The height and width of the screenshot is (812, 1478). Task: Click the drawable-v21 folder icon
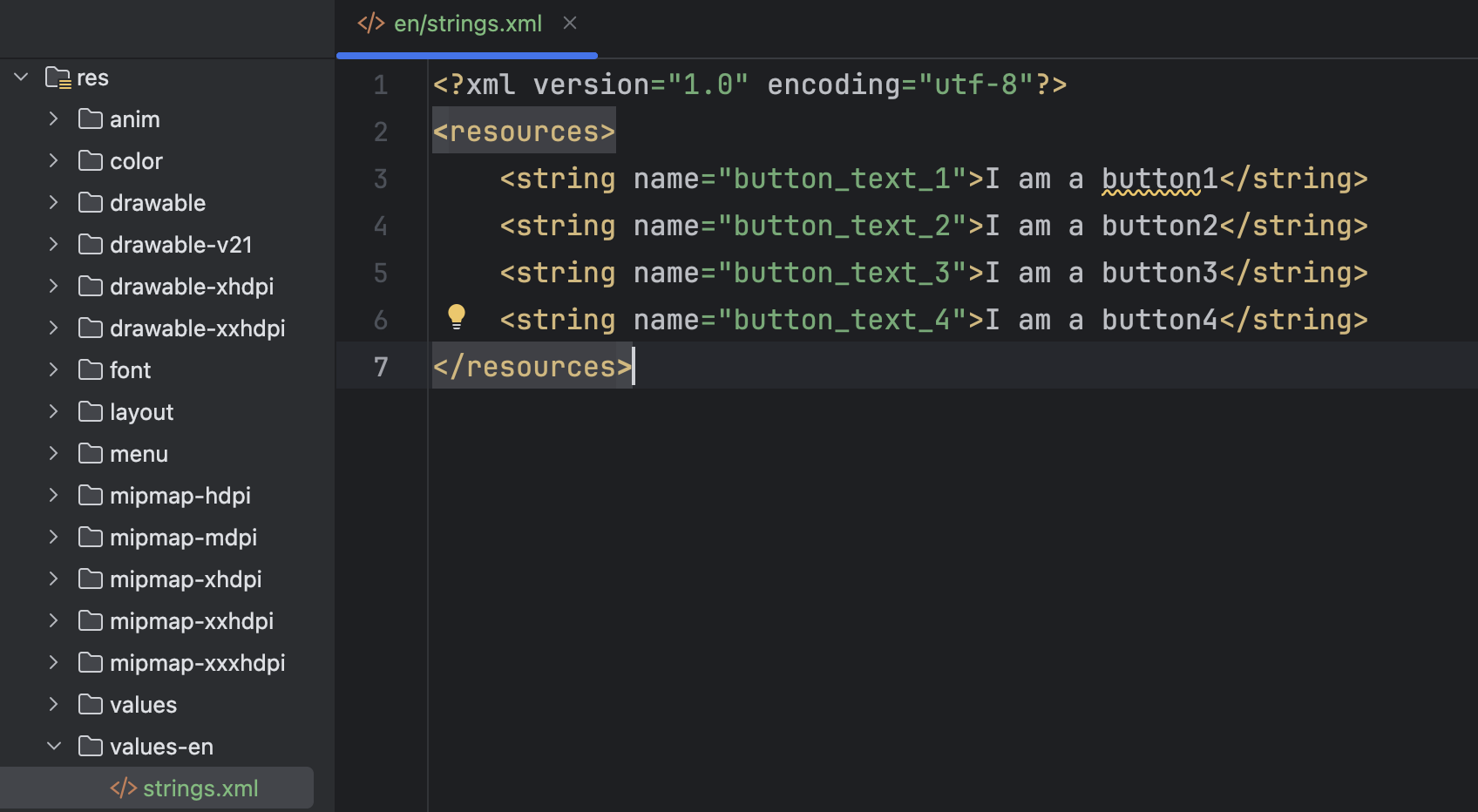click(91, 244)
